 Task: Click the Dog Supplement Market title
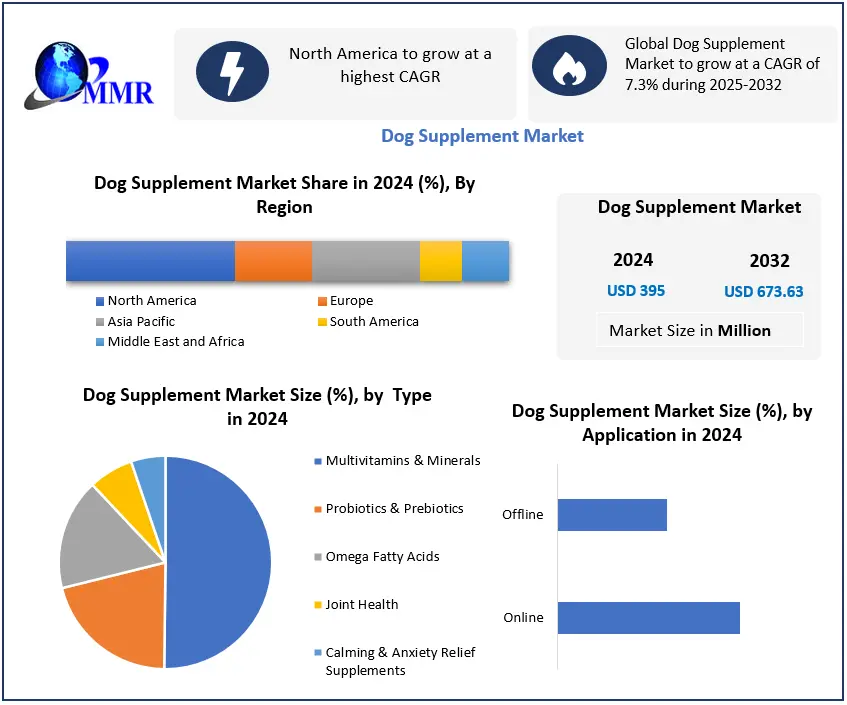[482, 136]
